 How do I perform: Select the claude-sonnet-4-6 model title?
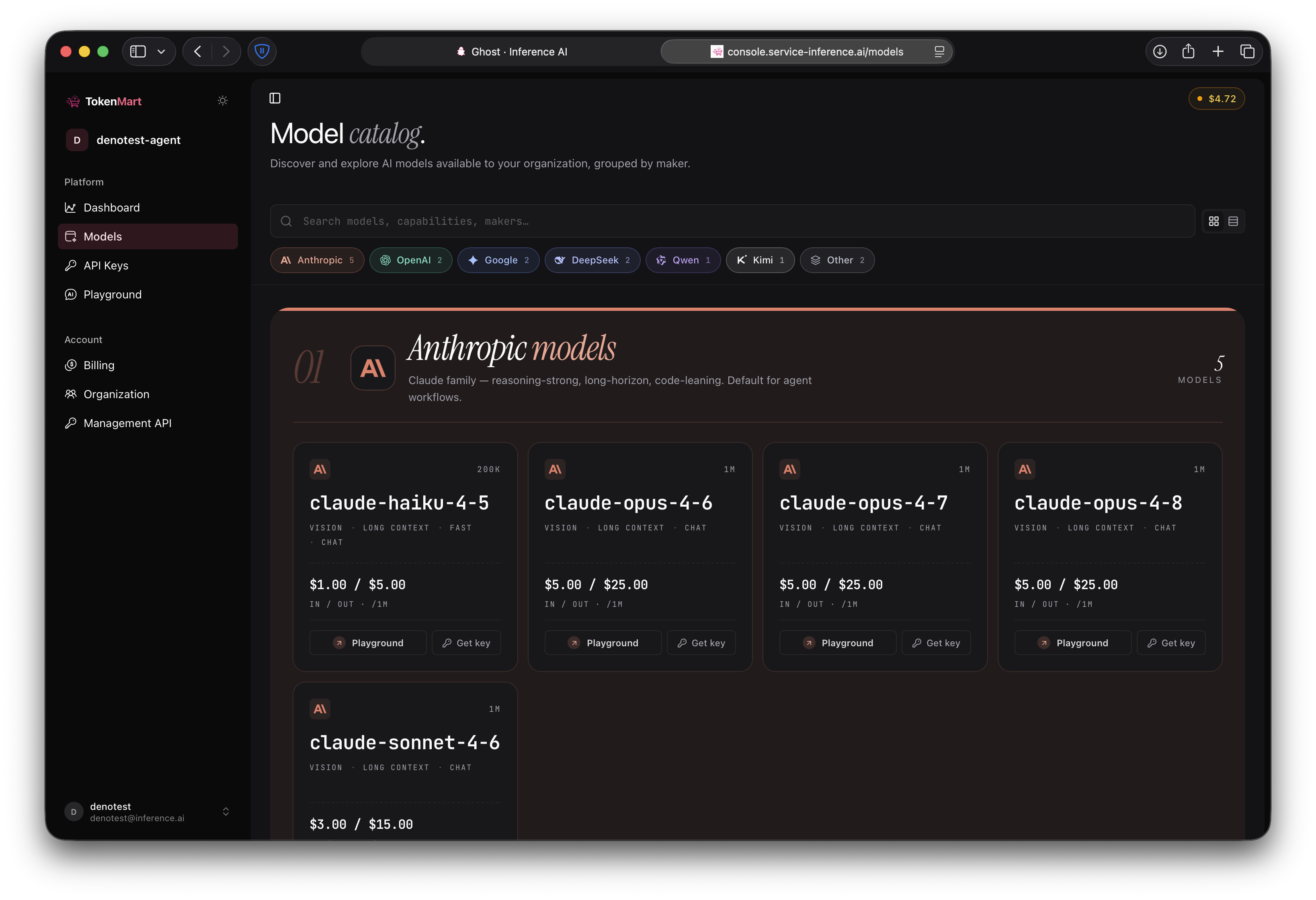[x=405, y=742]
